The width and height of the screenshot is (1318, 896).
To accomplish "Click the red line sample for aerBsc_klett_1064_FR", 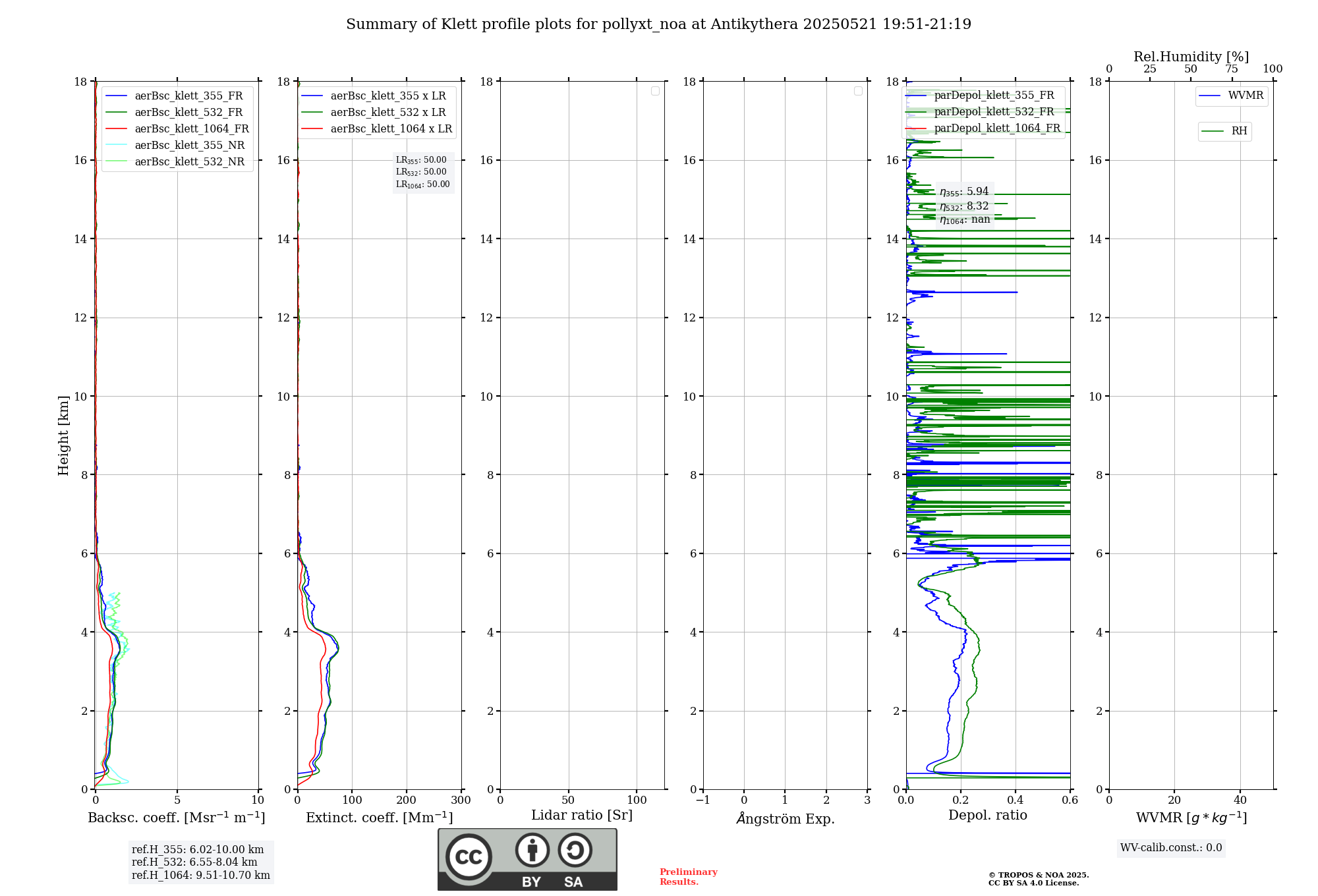I will pos(116,129).
